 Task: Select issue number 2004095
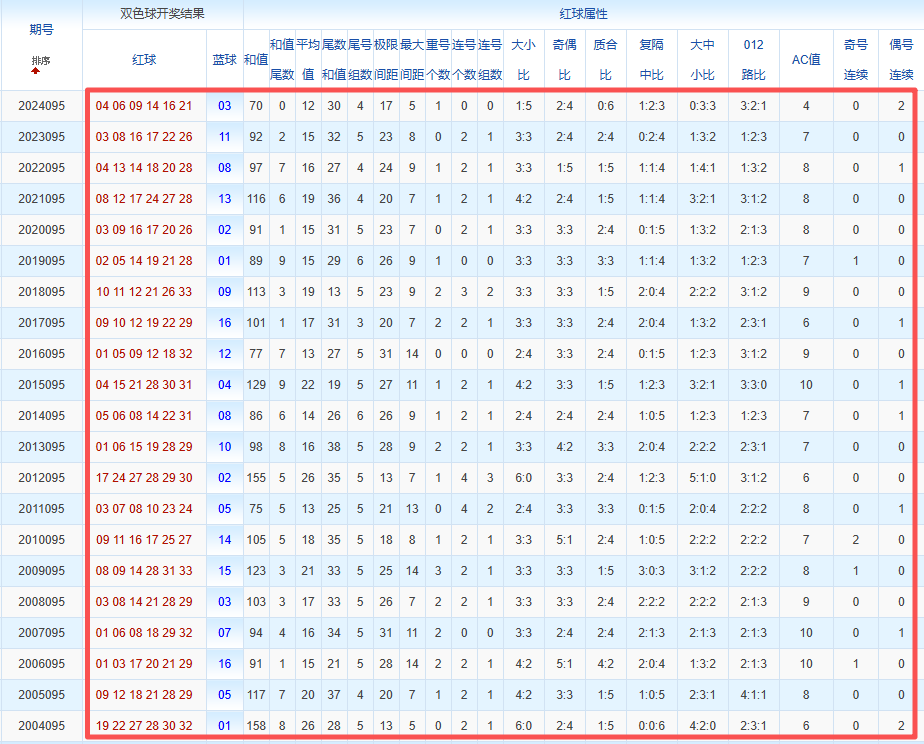point(41,726)
